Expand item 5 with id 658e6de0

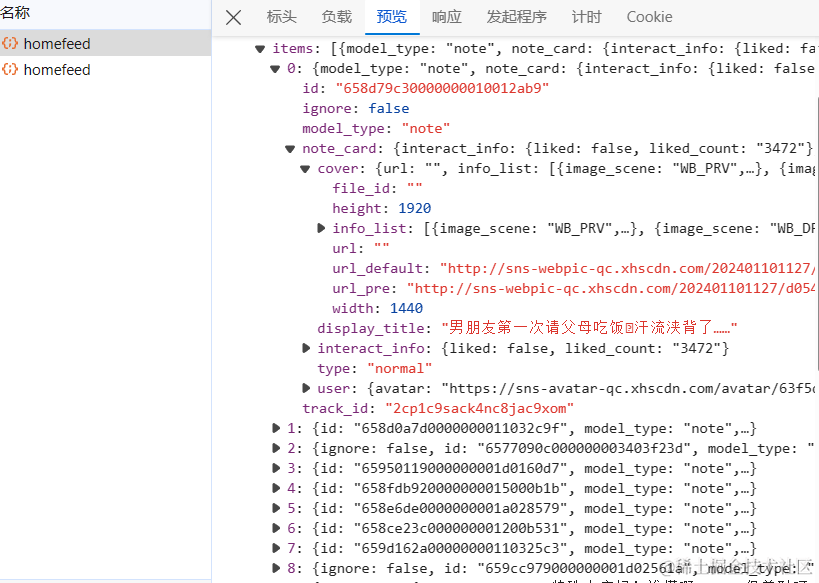pyautogui.click(x=276, y=508)
